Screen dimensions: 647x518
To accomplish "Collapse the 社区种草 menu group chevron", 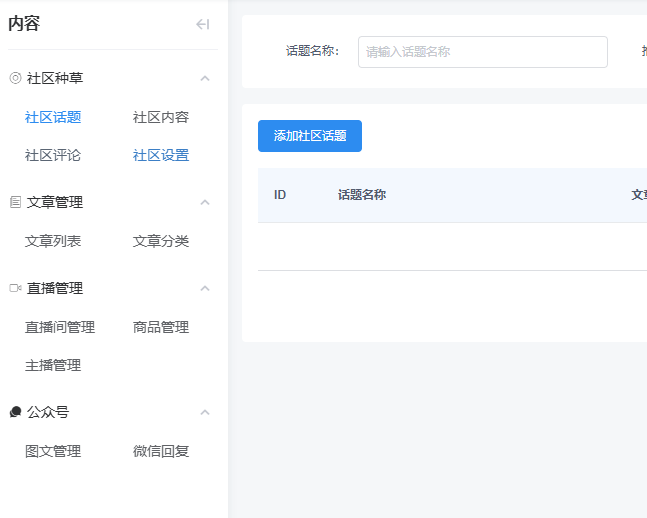I will pos(205,78).
